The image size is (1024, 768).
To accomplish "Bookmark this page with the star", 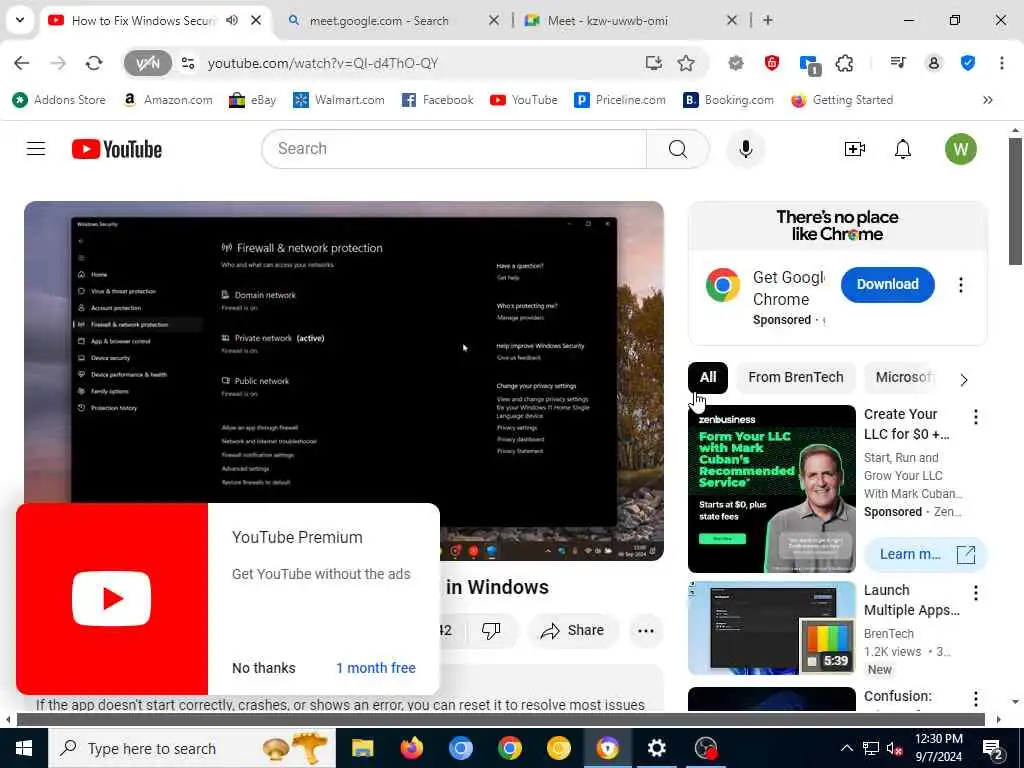I will tap(686, 63).
